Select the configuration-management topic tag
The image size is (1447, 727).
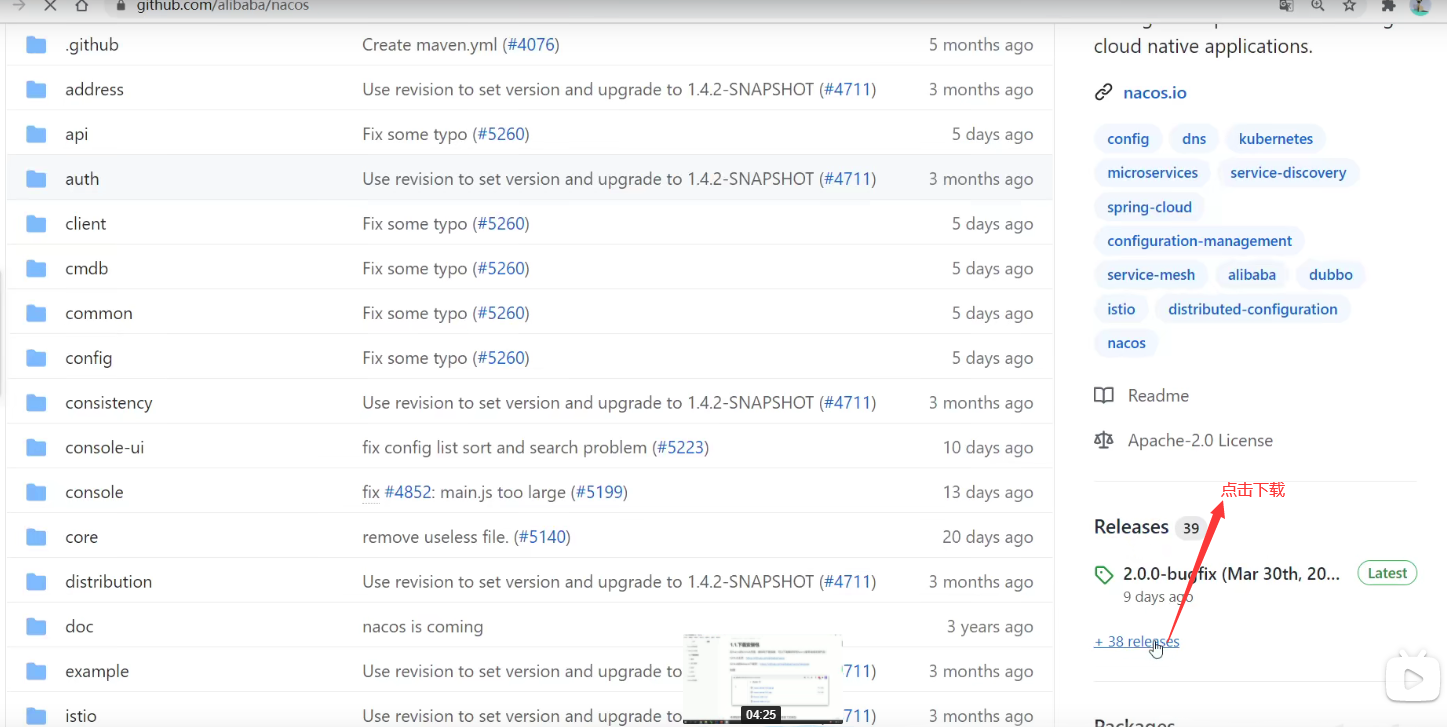click(1199, 241)
